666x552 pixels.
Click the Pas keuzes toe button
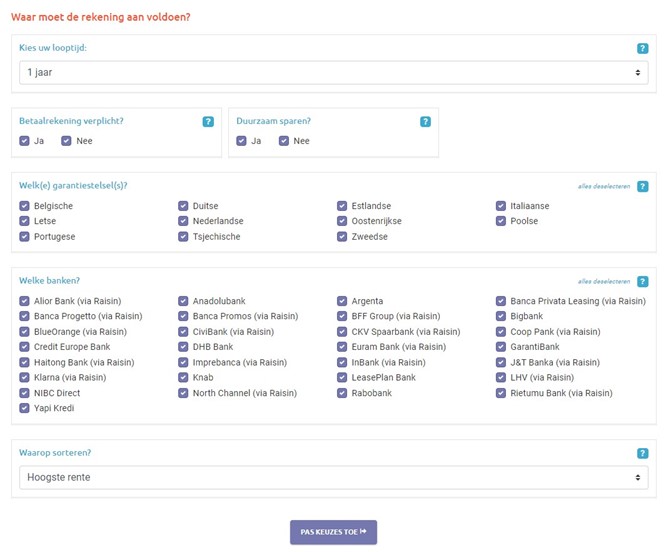333,532
